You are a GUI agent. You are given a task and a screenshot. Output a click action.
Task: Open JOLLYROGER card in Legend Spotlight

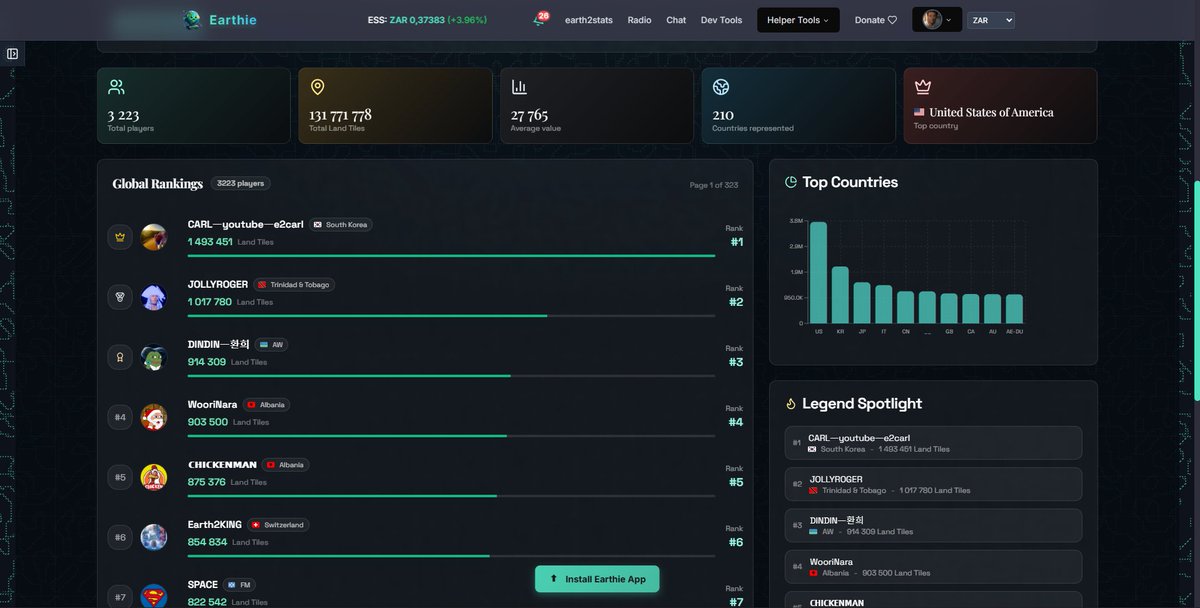click(x=933, y=484)
